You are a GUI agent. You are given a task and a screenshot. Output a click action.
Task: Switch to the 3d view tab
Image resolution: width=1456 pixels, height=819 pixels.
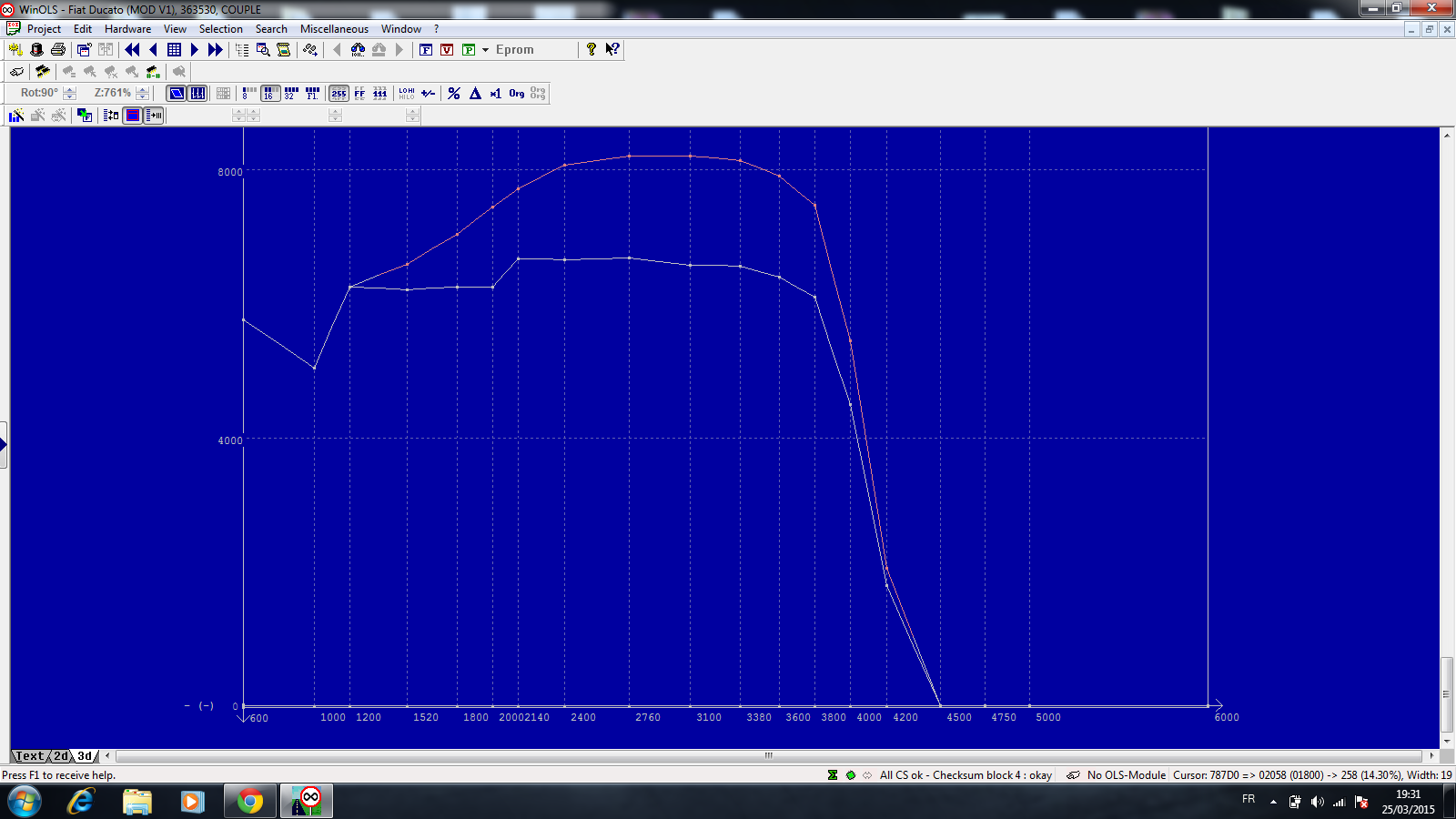pos(85,756)
